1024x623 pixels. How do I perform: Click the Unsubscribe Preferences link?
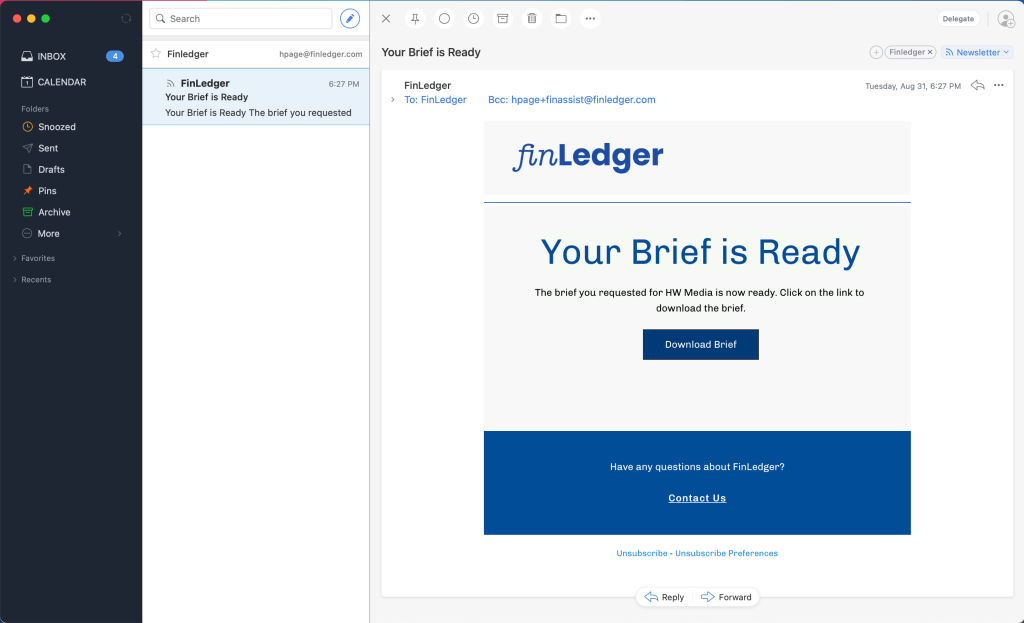click(x=726, y=553)
